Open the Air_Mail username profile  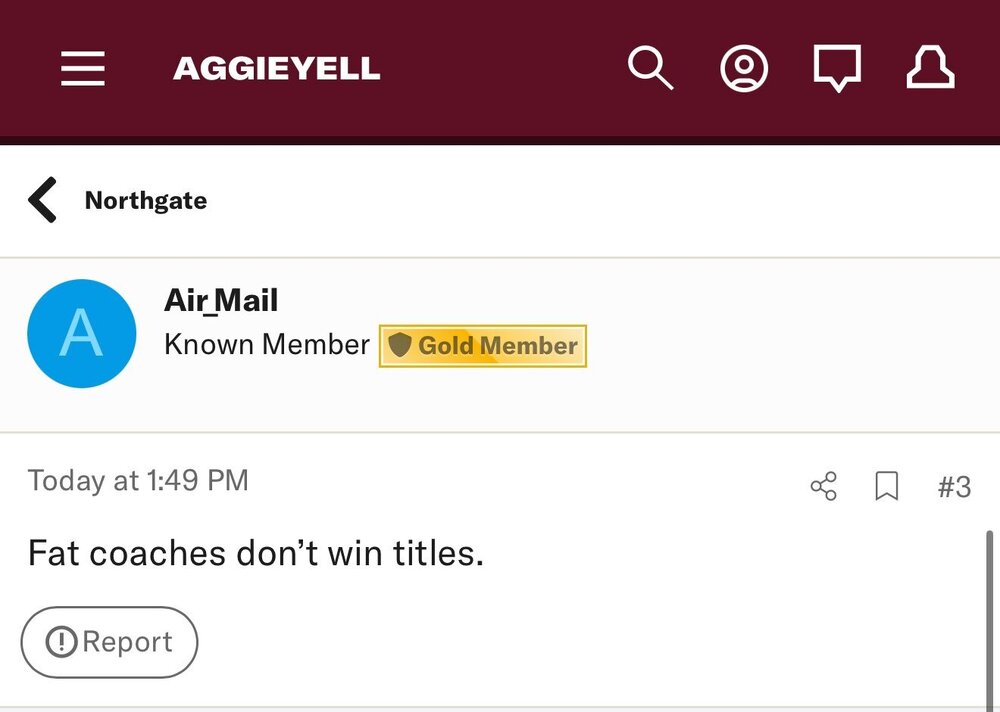(x=221, y=300)
